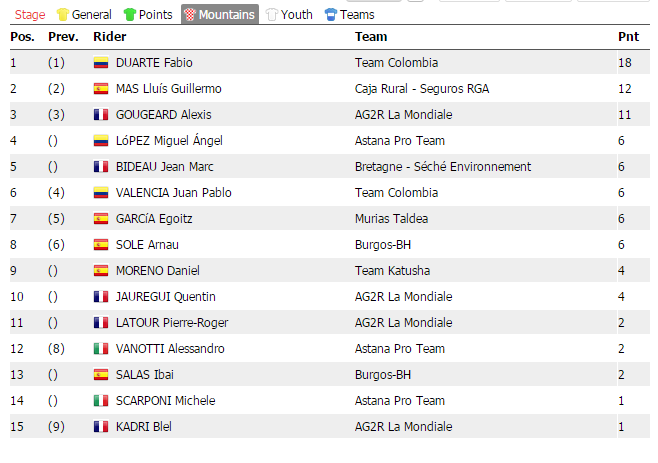Open Team Katusha team link

tap(392, 271)
